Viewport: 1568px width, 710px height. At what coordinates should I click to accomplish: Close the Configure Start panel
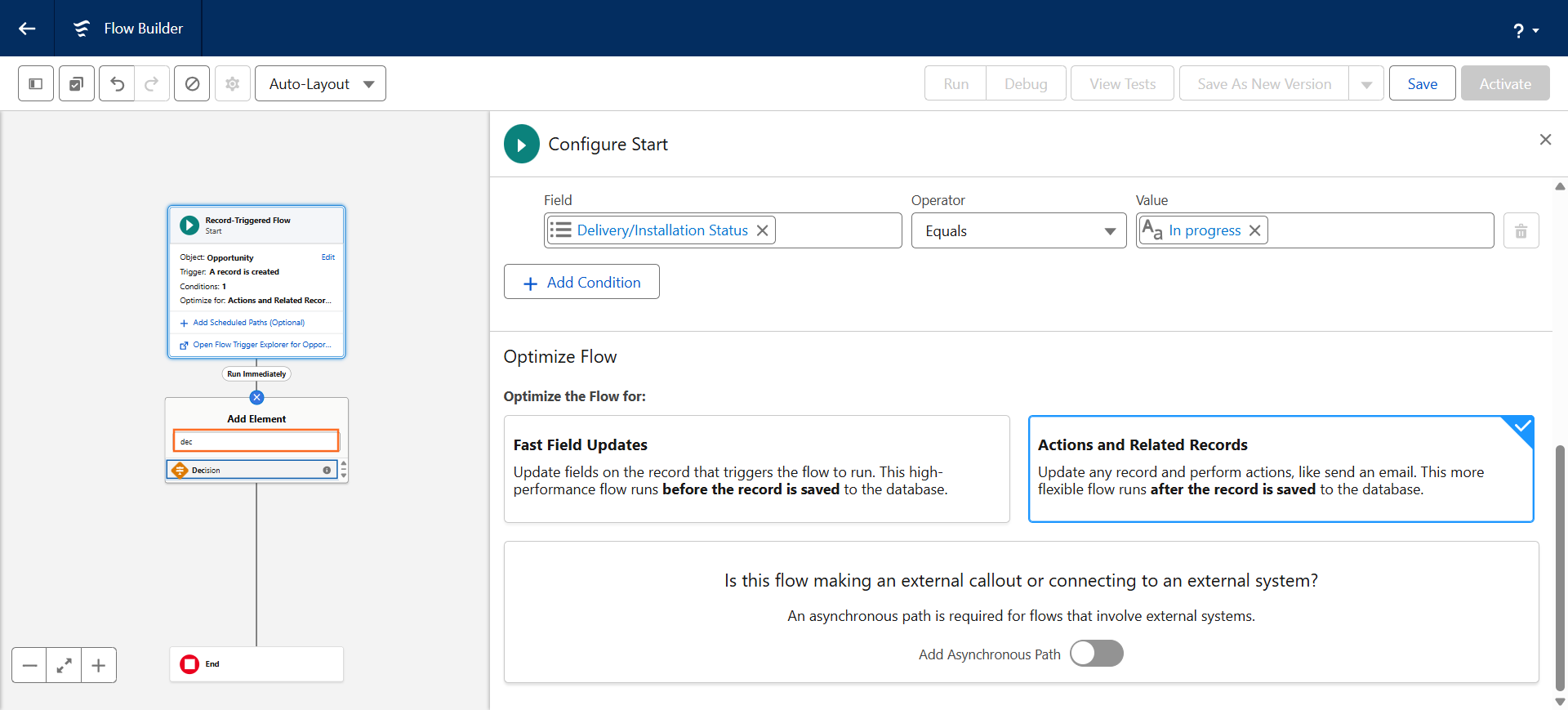(1545, 140)
